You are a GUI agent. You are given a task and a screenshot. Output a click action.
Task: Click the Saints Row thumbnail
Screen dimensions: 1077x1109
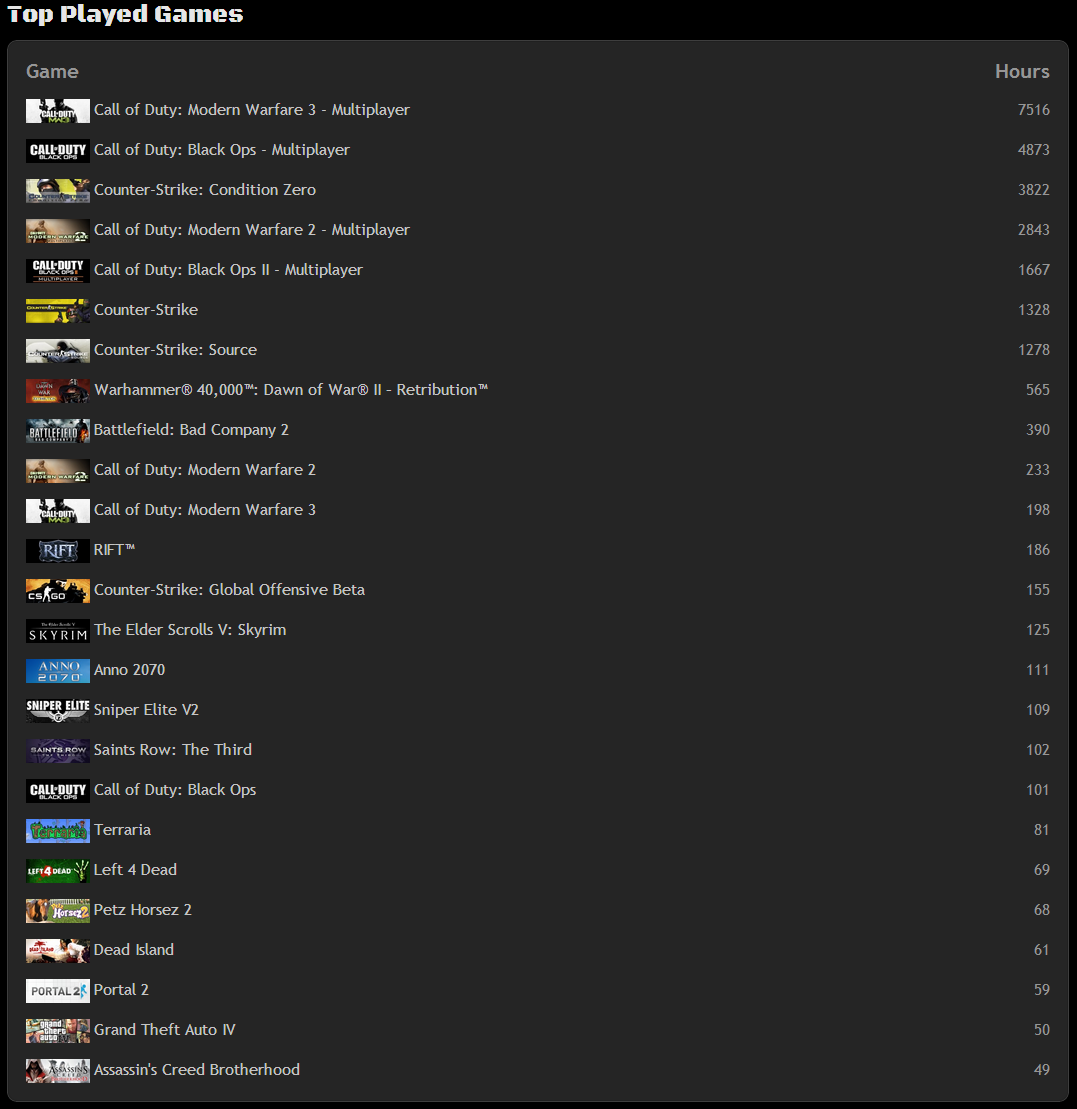point(58,750)
